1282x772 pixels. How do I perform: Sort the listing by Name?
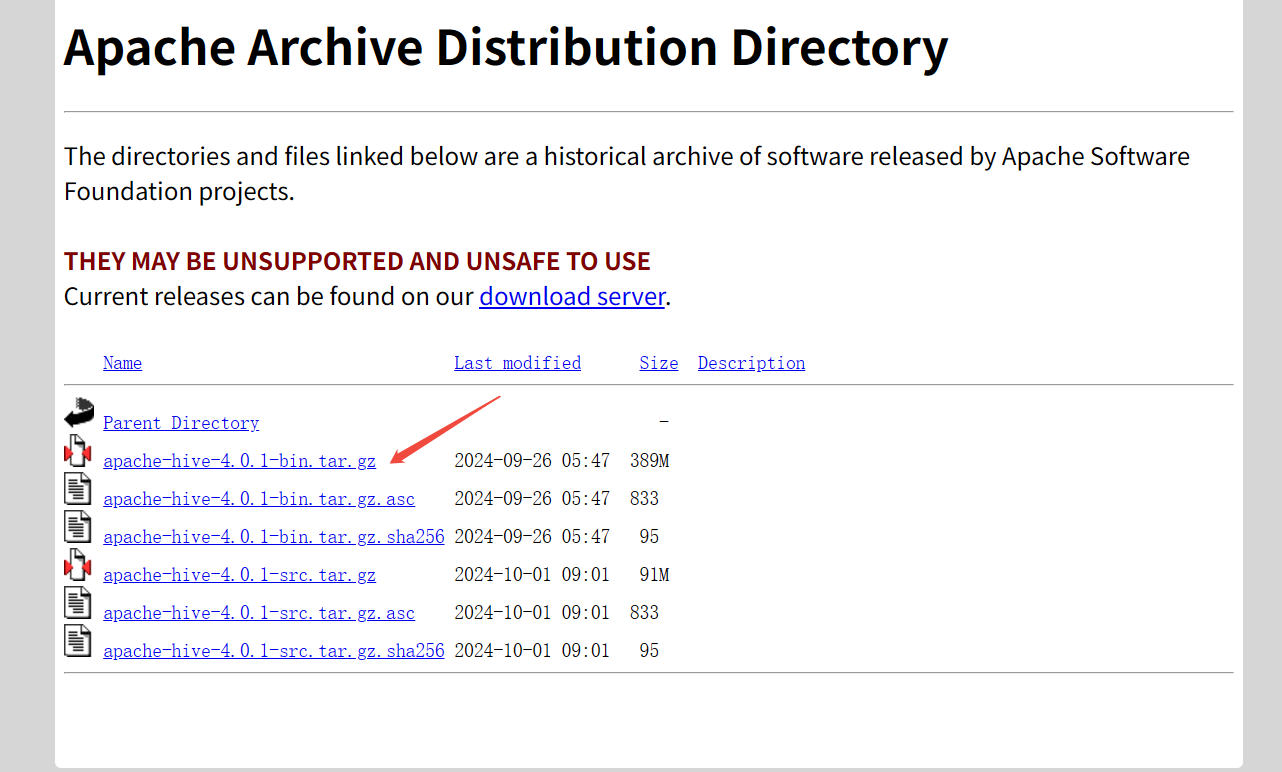pos(123,363)
